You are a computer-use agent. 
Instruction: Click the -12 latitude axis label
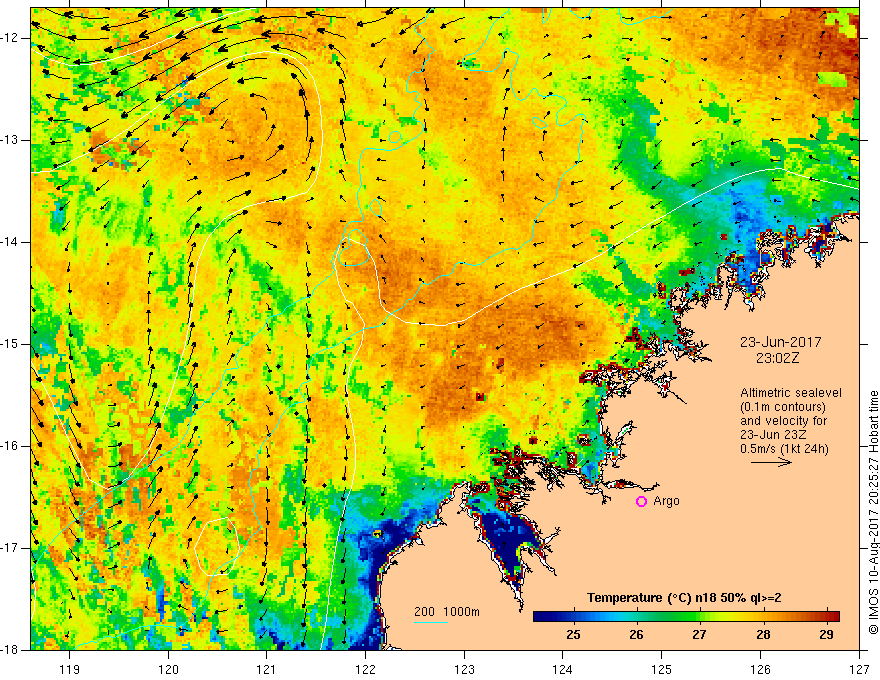point(10,38)
